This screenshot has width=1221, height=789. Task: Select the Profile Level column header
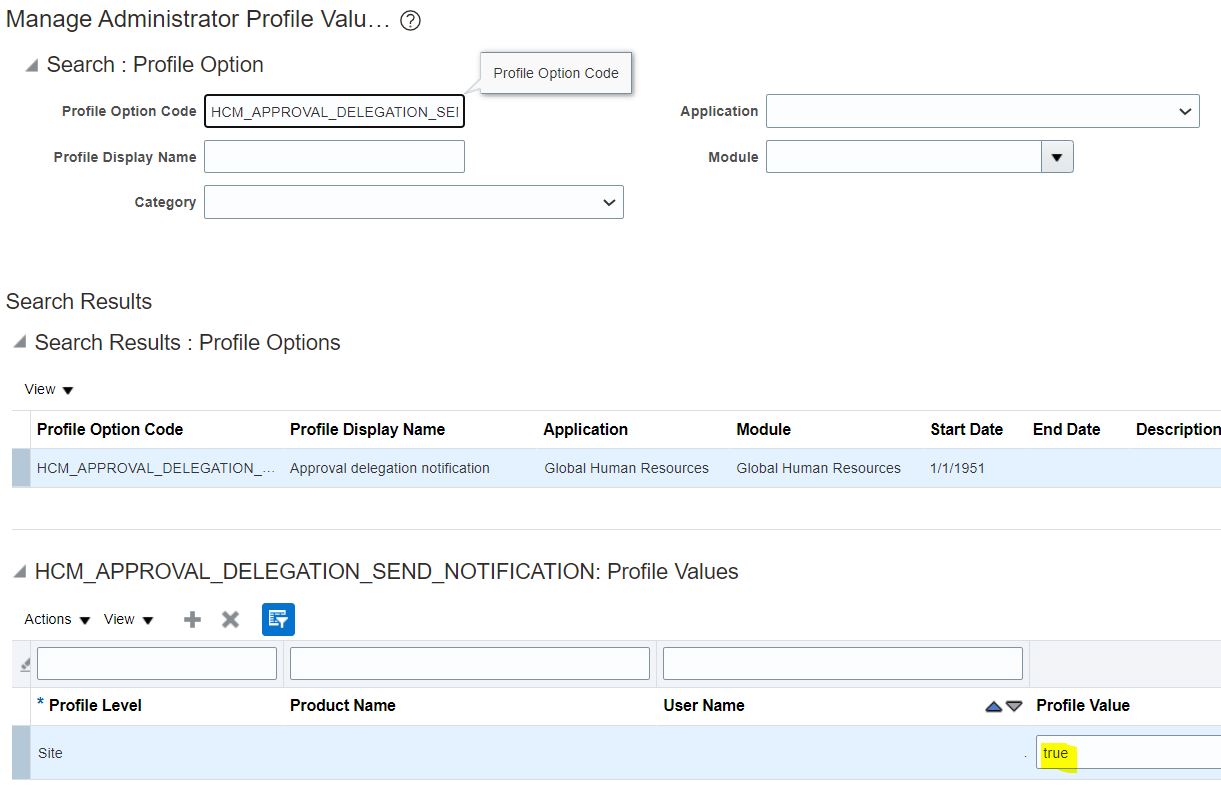pos(95,706)
